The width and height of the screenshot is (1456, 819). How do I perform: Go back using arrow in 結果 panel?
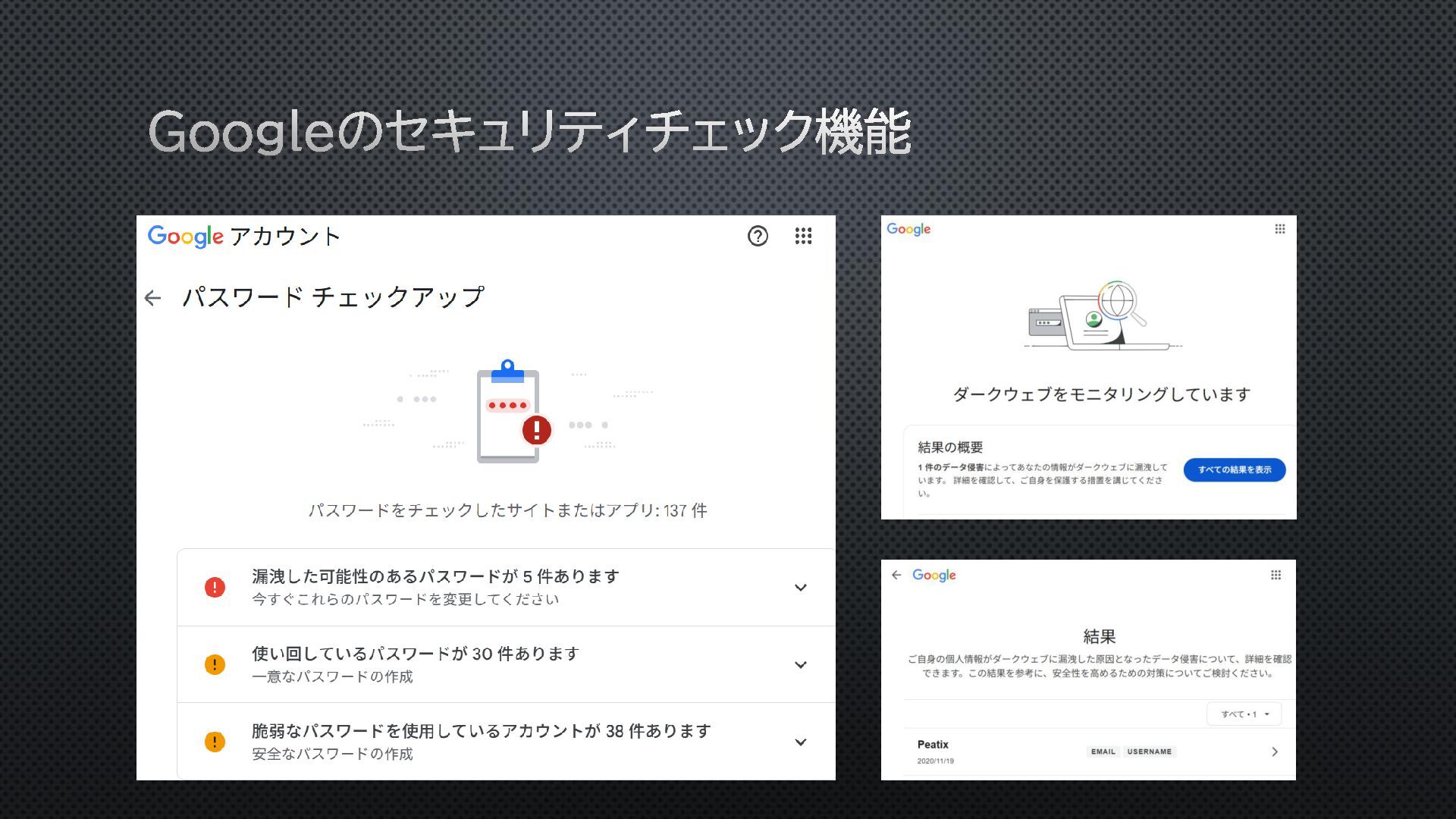(896, 575)
